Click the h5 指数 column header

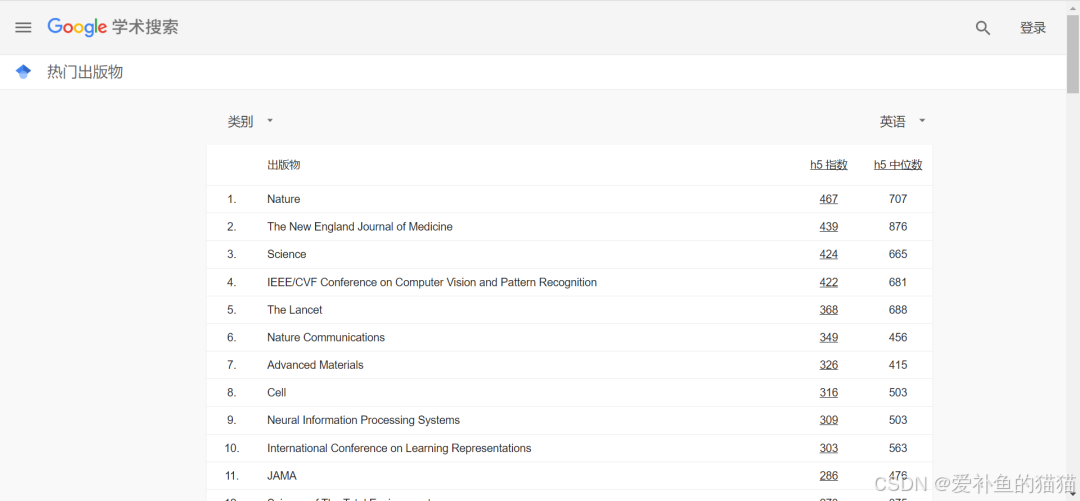click(x=829, y=165)
